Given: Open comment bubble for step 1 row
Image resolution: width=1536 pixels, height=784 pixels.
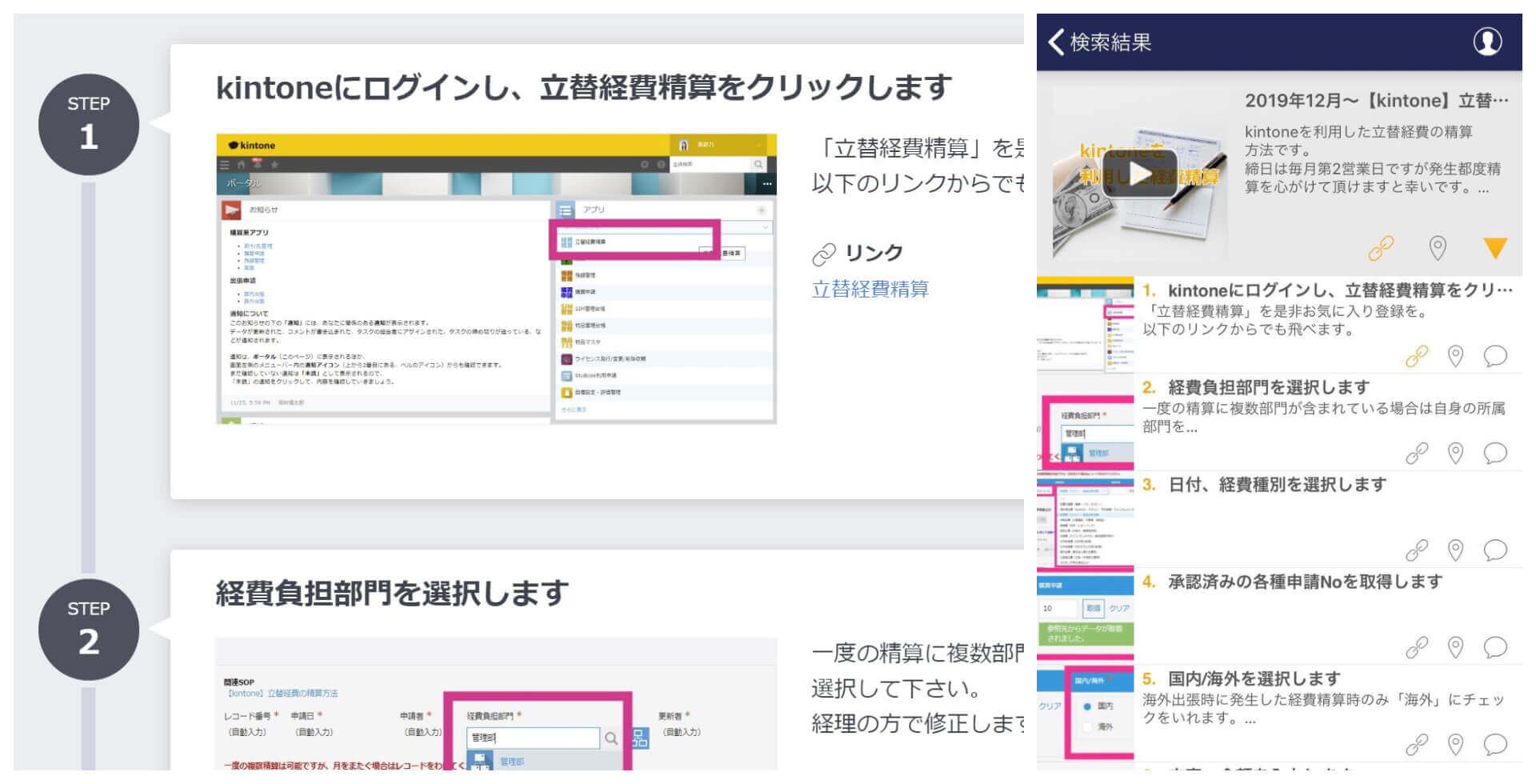Looking at the screenshot, I should [x=1494, y=356].
